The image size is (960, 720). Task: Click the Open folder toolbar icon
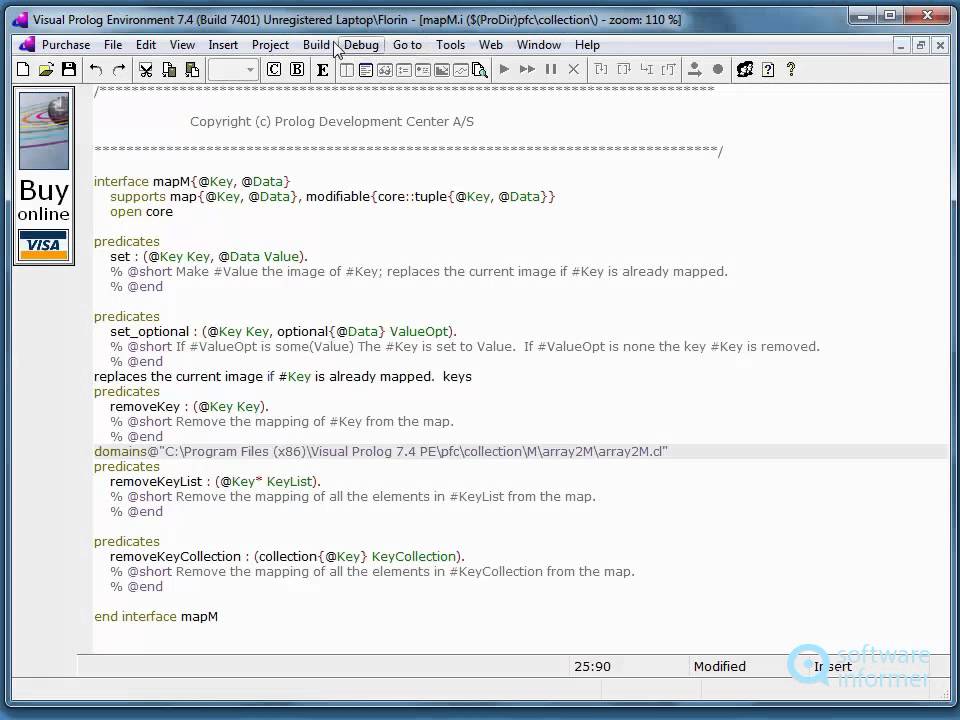[x=46, y=69]
